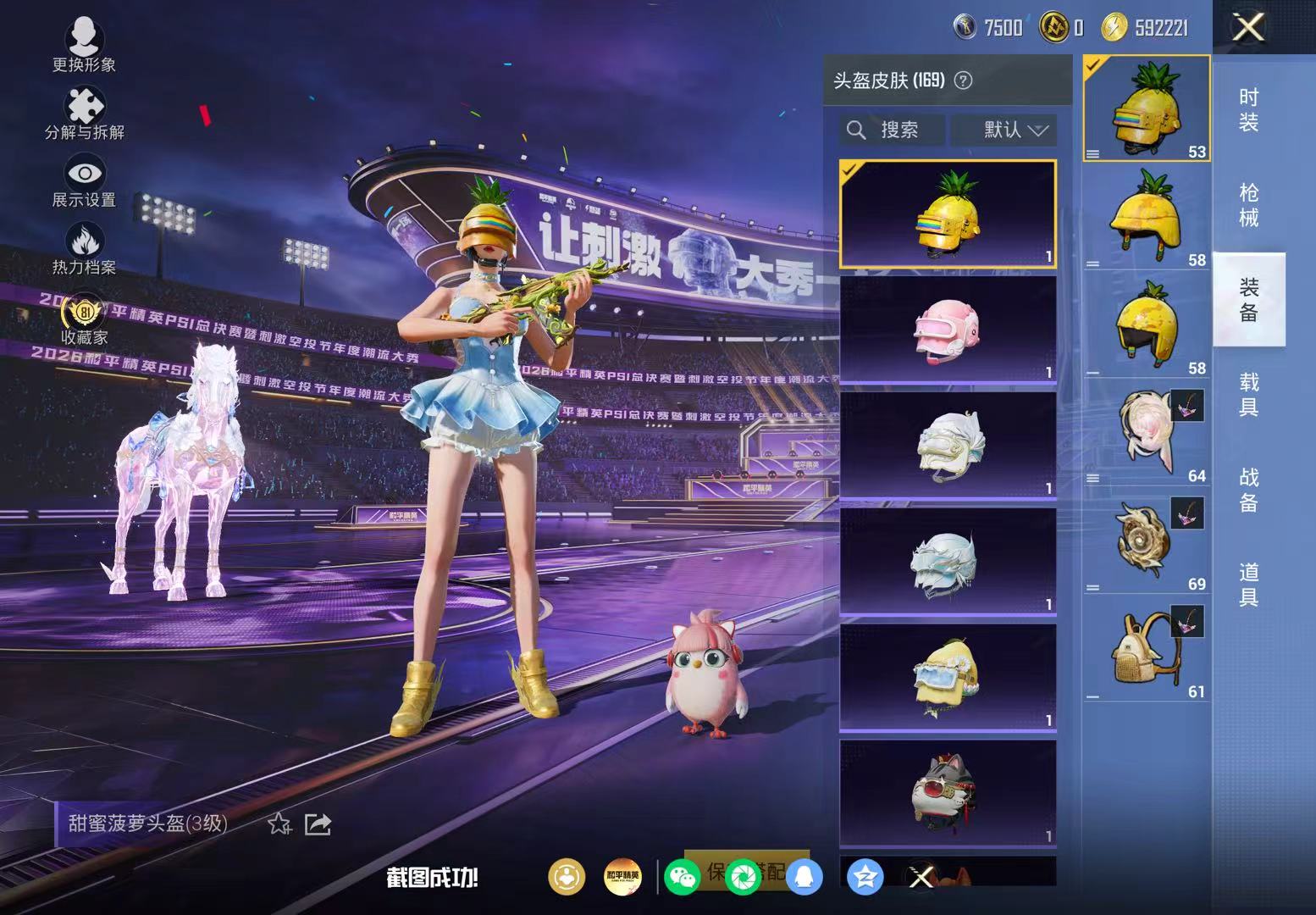
Task: Click the 7500 currency amount
Action: pos(1004,28)
